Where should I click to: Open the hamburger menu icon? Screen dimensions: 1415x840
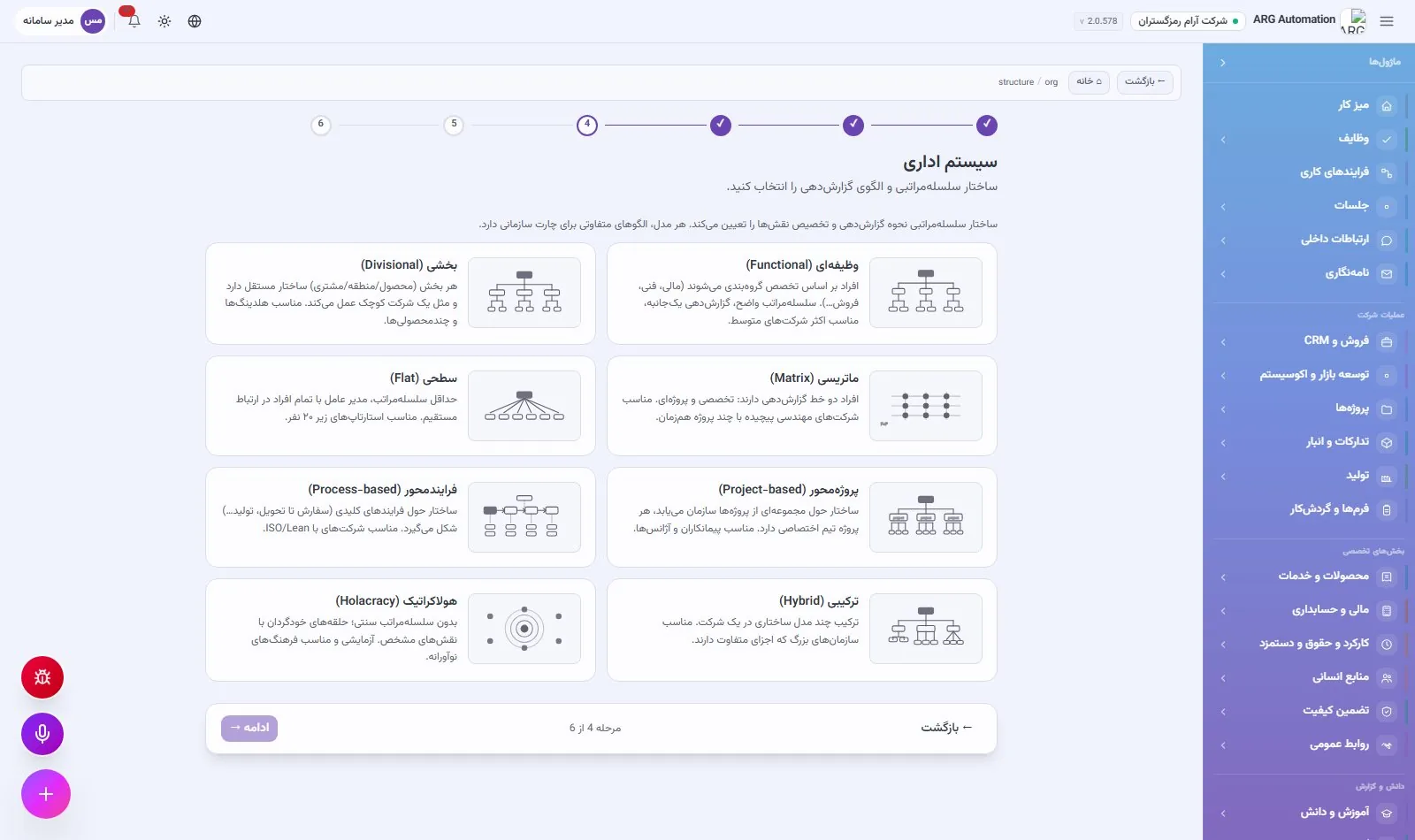[x=1386, y=21]
